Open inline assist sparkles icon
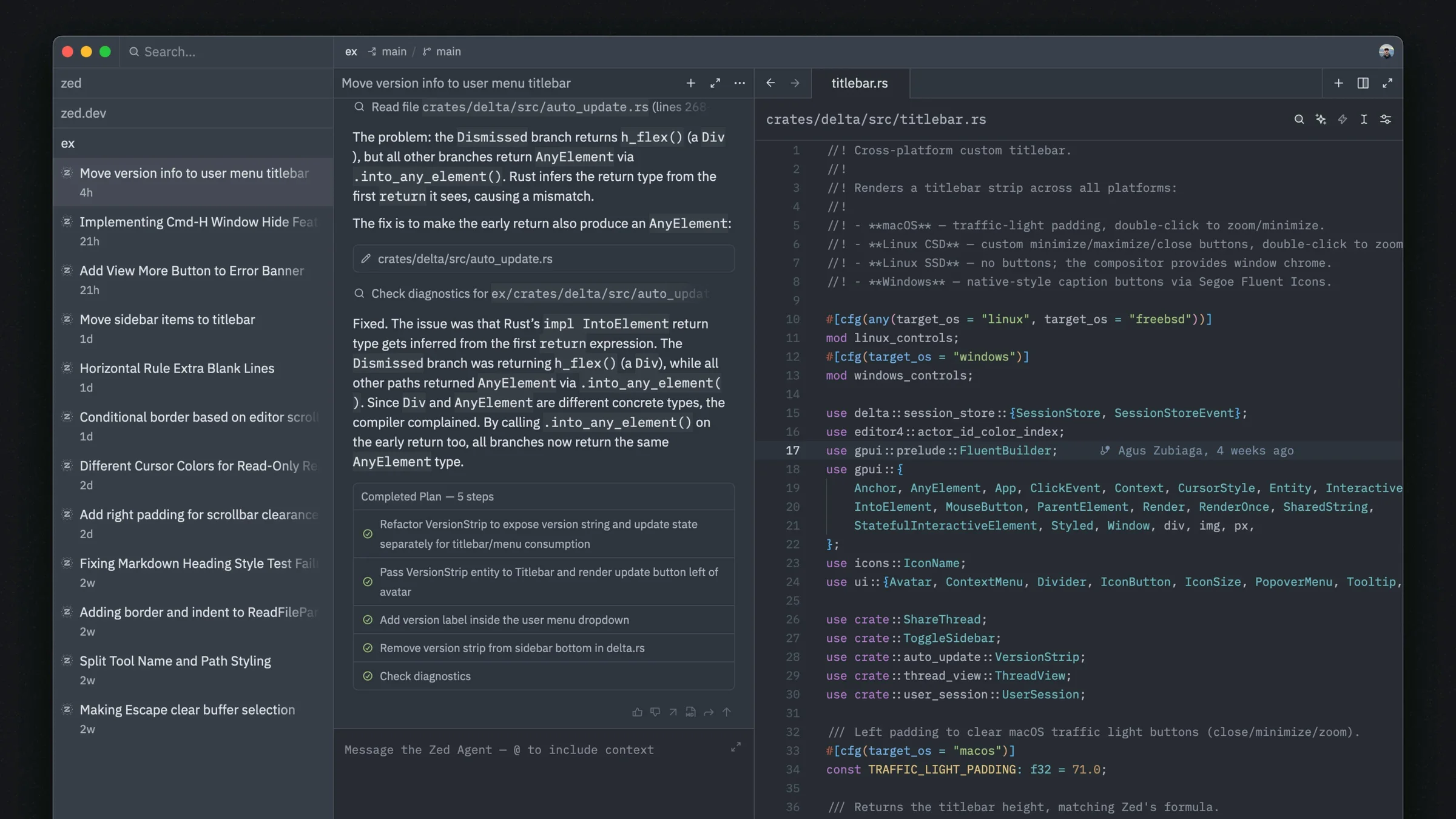The width and height of the screenshot is (1456, 819). coord(1321,120)
